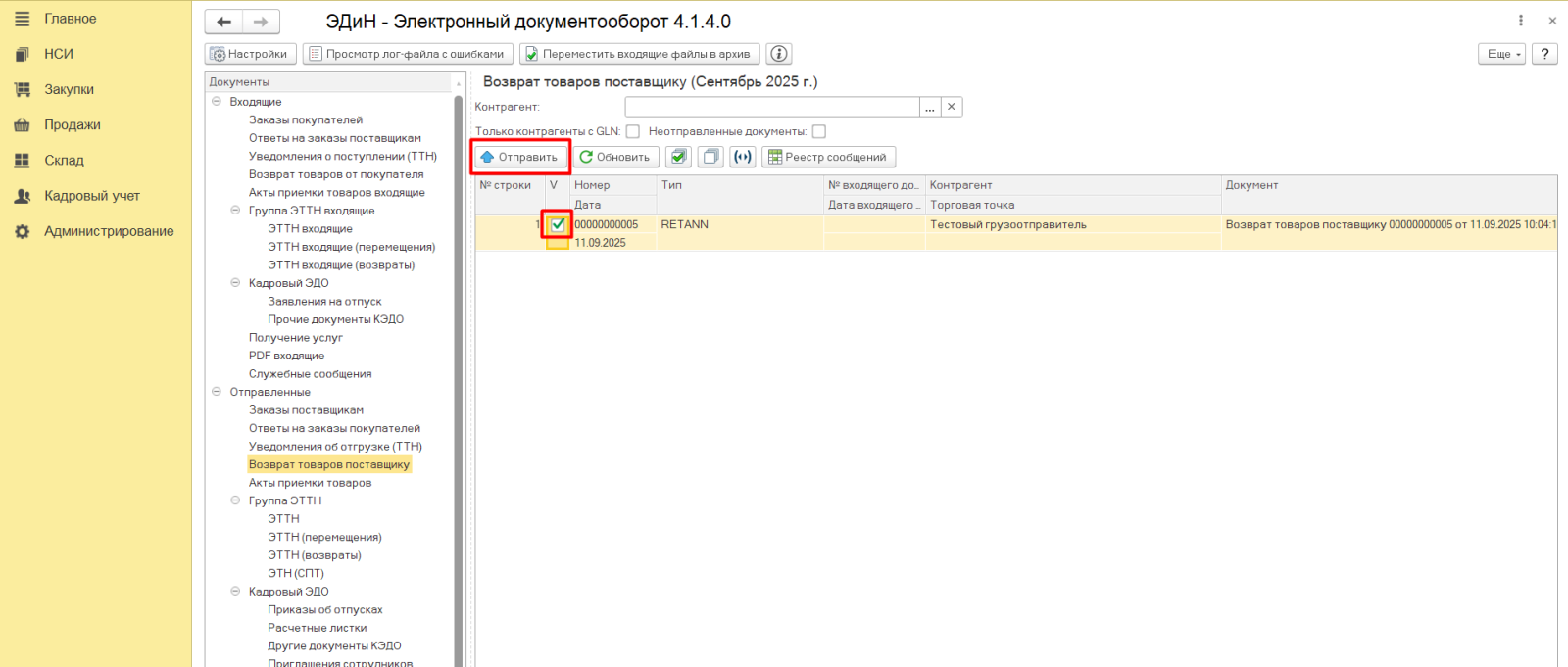Open the Администрирование gear section
Screen dimensions: 1568x667
click(x=108, y=231)
